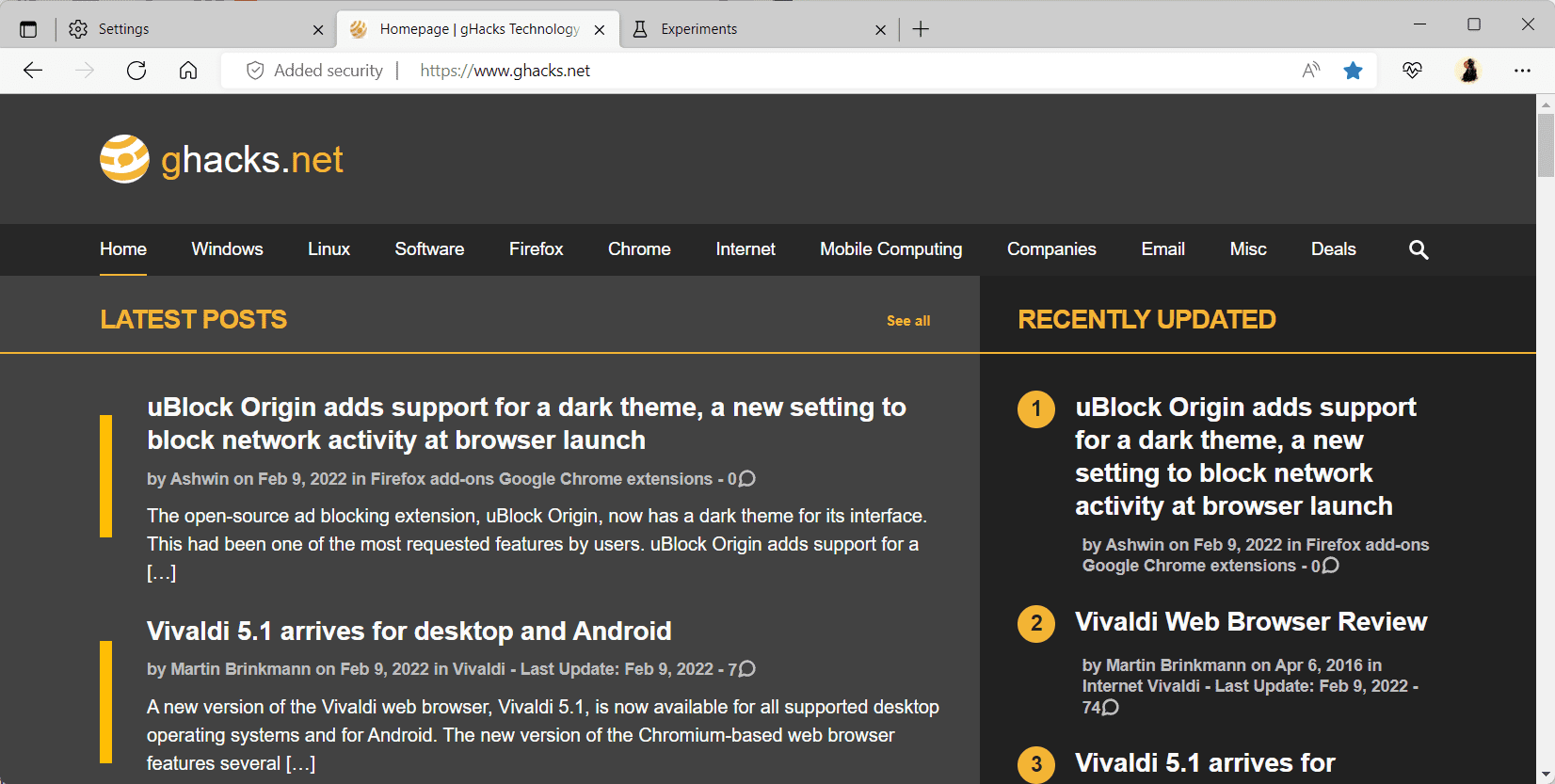
Task: Go to the browser Home page icon
Action: (x=188, y=71)
